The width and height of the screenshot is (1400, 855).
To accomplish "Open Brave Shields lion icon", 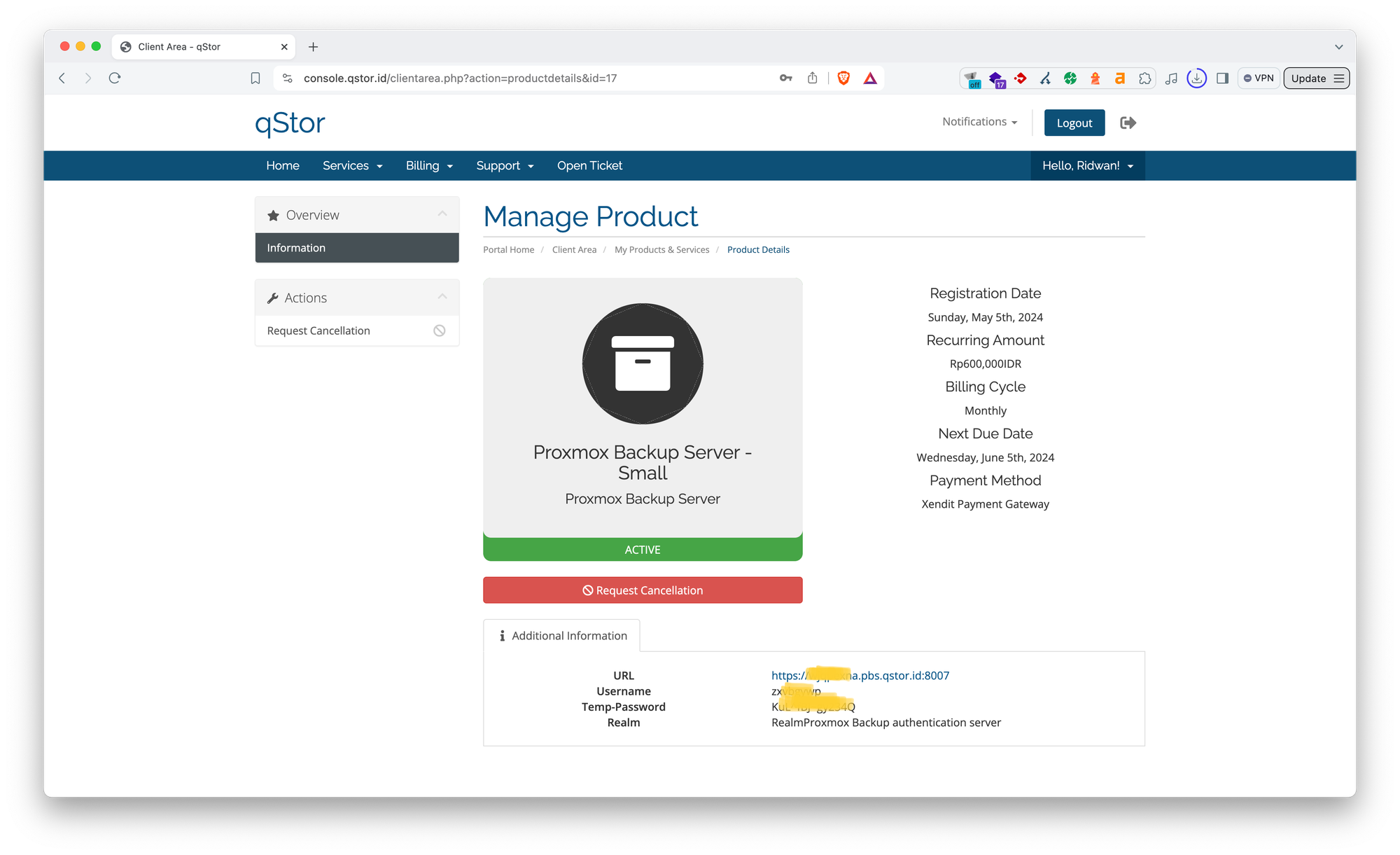I will click(843, 78).
